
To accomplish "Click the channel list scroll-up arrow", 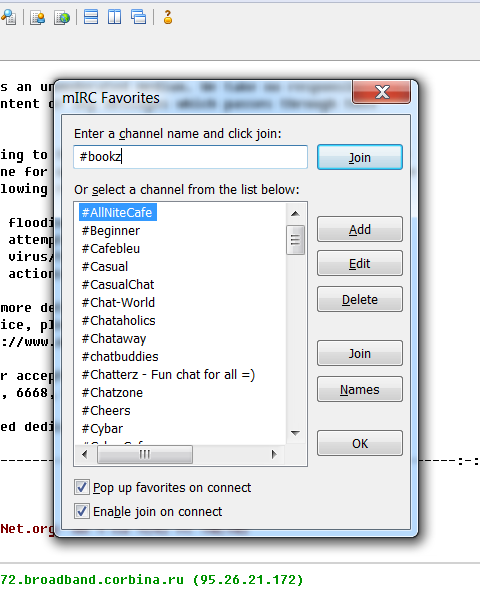I will coord(295,213).
